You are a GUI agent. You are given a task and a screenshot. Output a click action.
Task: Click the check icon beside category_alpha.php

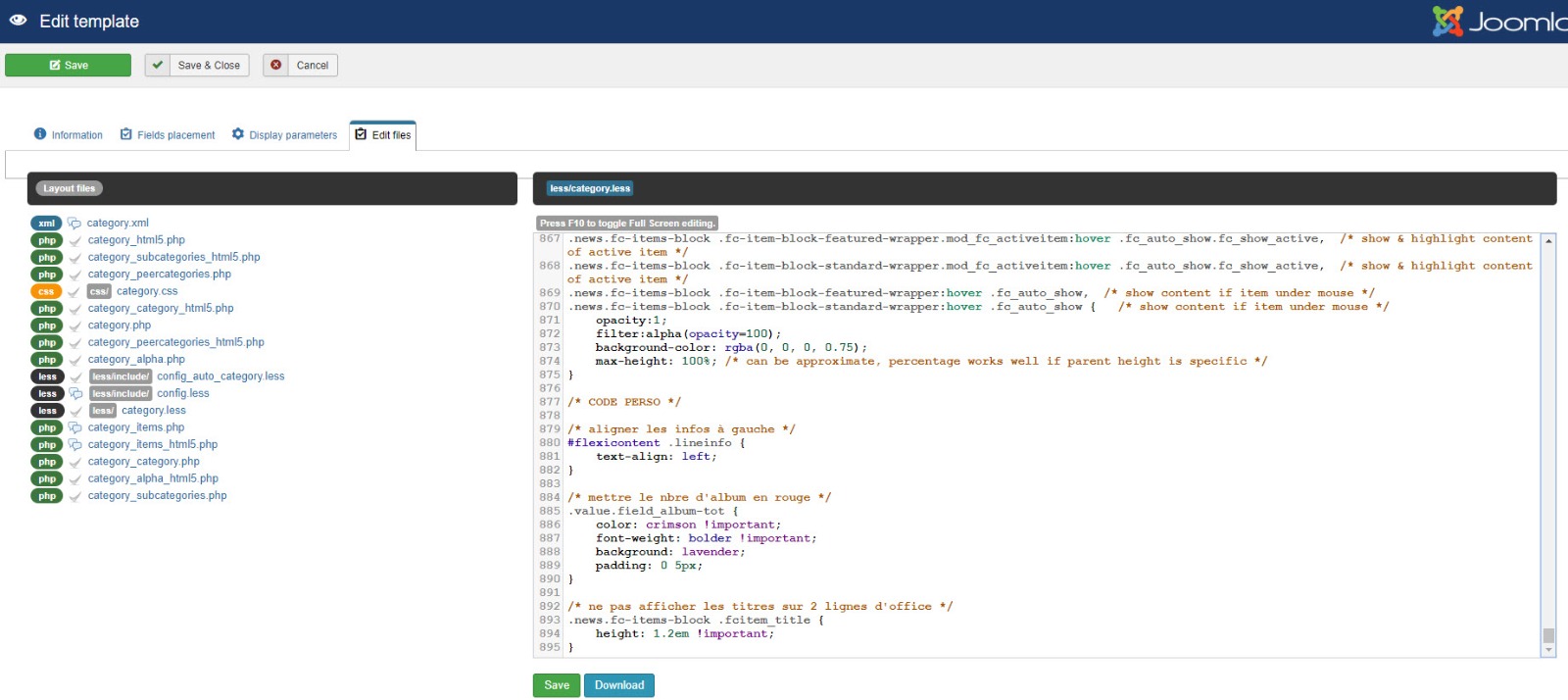(75, 361)
